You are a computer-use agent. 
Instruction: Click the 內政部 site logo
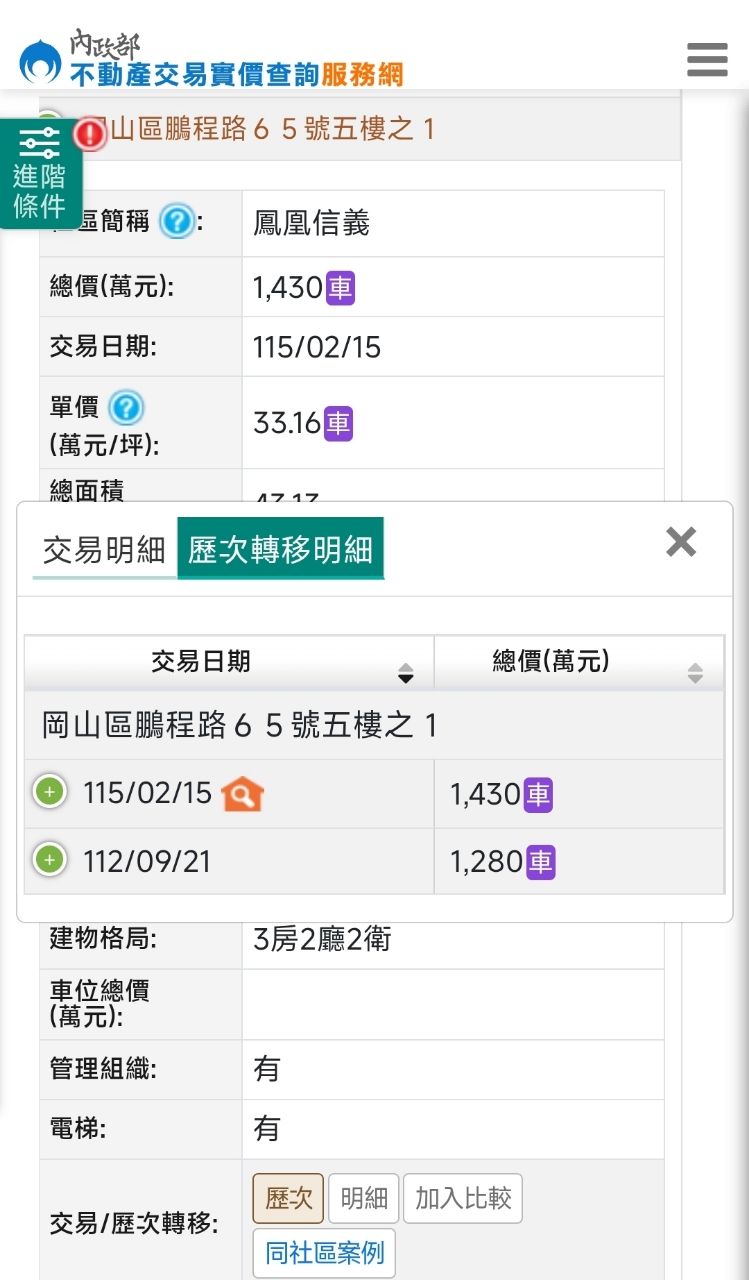pyautogui.click(x=211, y=58)
